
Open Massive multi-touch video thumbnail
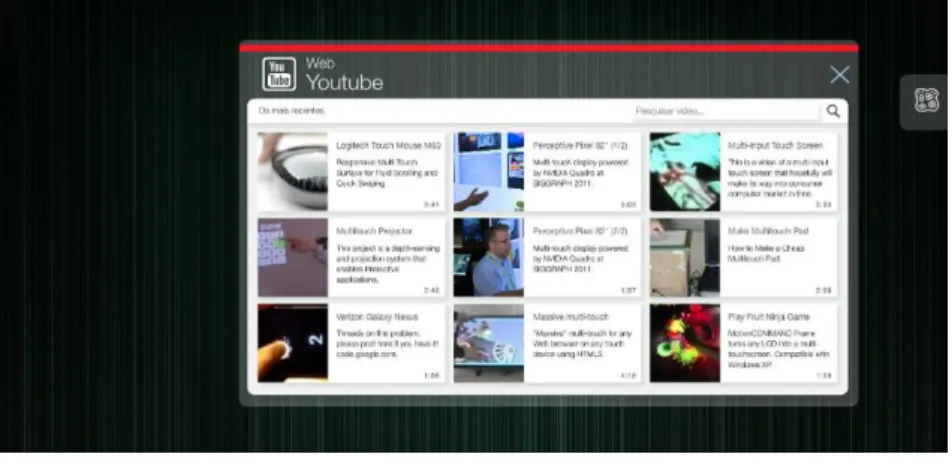[x=489, y=343]
